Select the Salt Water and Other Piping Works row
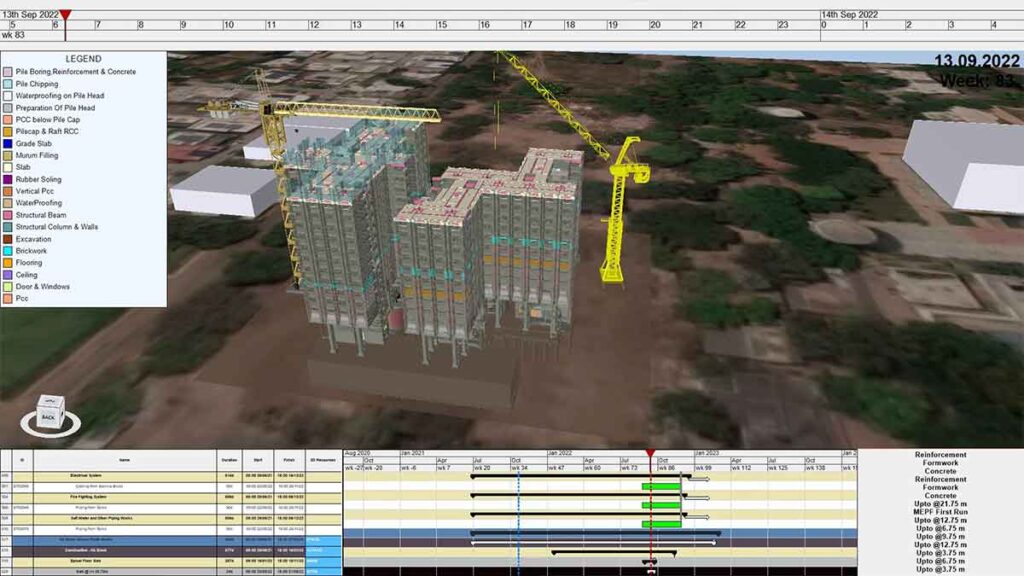The height and width of the screenshot is (576, 1024). pyautogui.click(x=170, y=519)
